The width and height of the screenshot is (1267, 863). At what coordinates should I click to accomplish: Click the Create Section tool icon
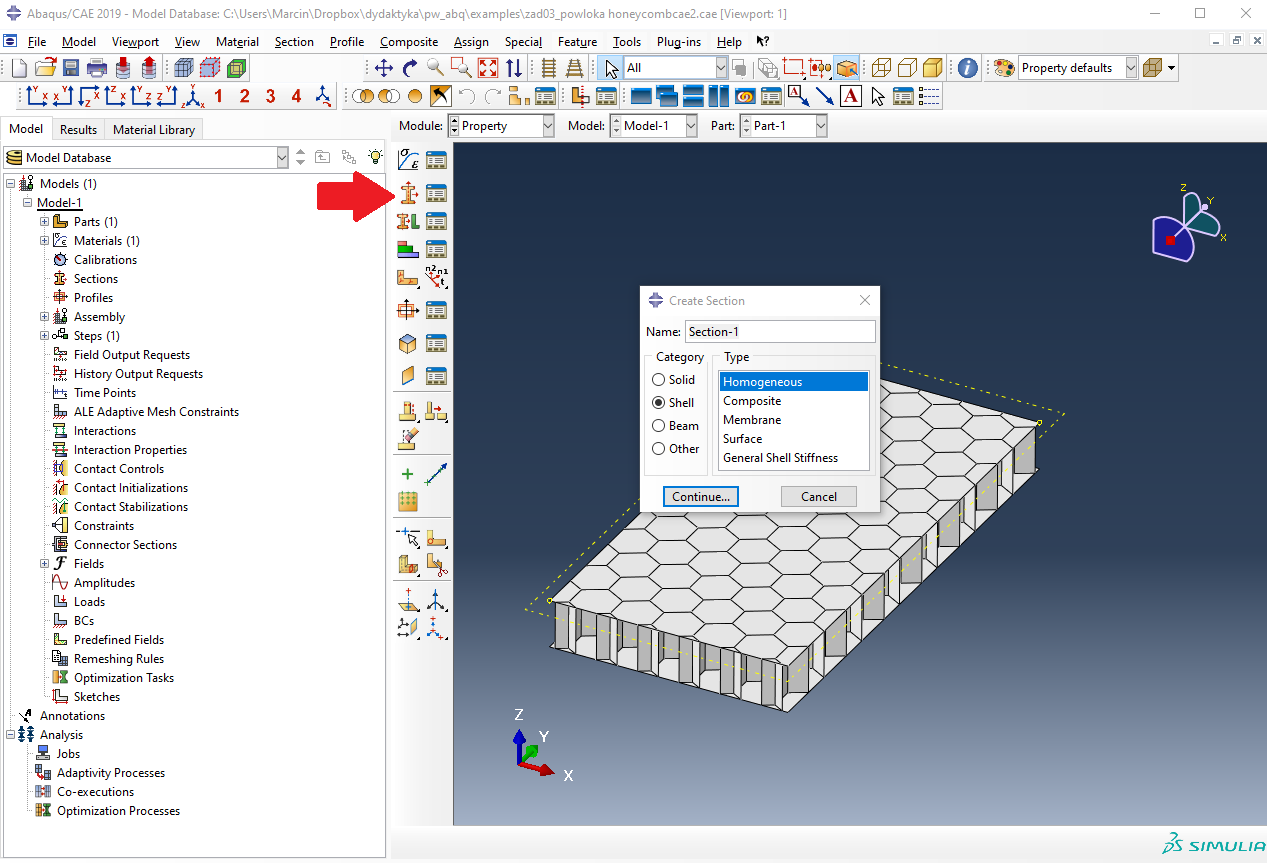(x=408, y=192)
